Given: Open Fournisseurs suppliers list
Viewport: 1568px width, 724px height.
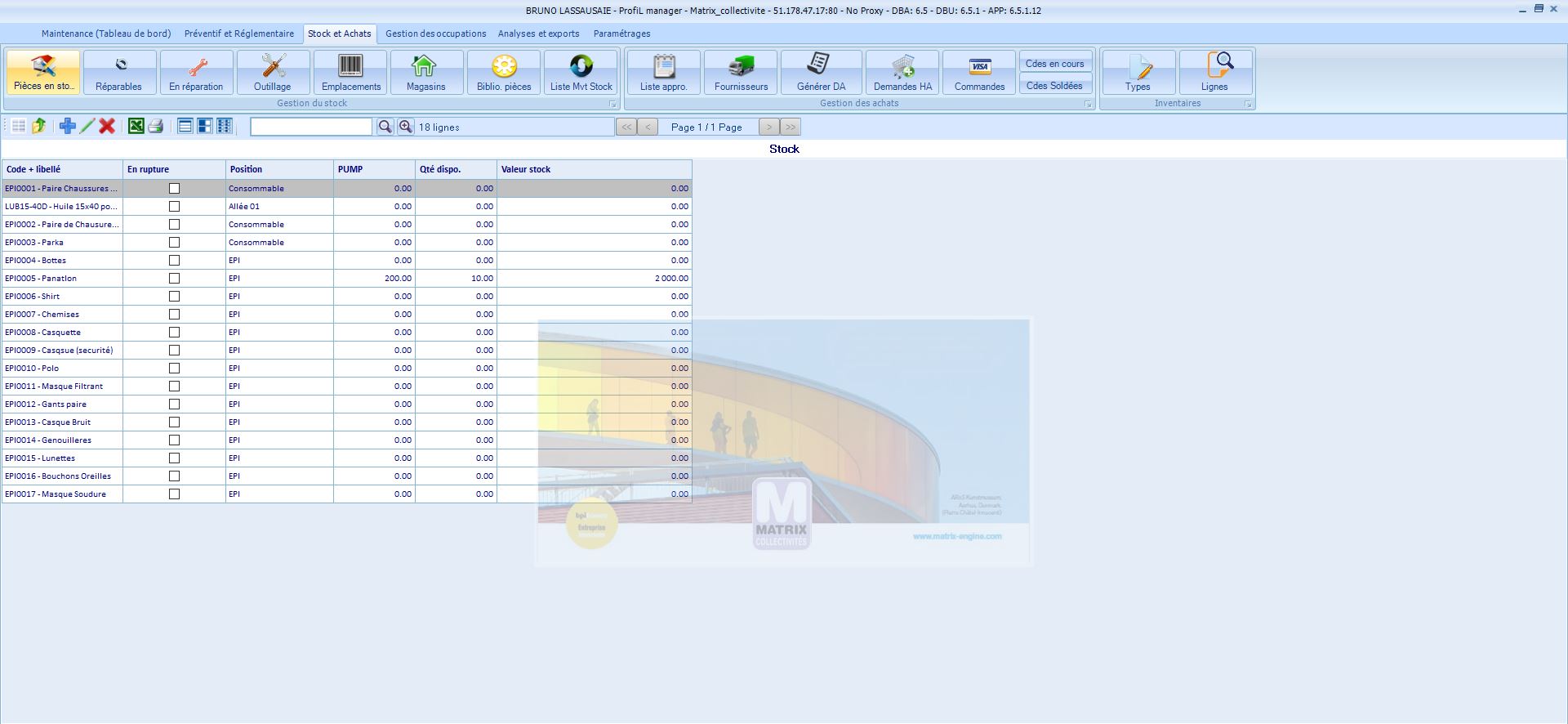Looking at the screenshot, I should click(x=741, y=72).
